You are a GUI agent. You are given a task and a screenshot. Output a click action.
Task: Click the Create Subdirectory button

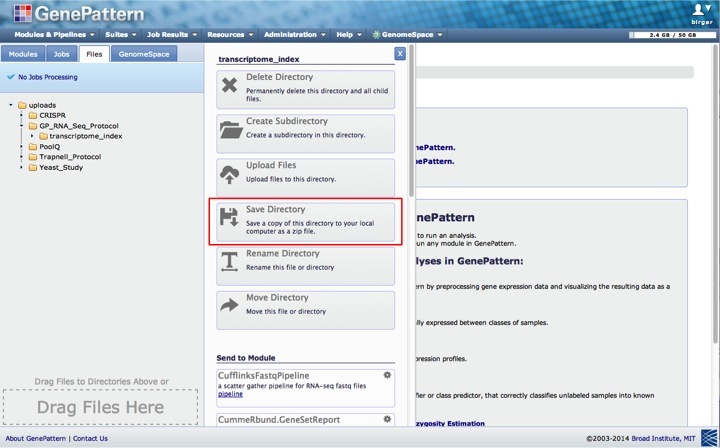(x=305, y=134)
